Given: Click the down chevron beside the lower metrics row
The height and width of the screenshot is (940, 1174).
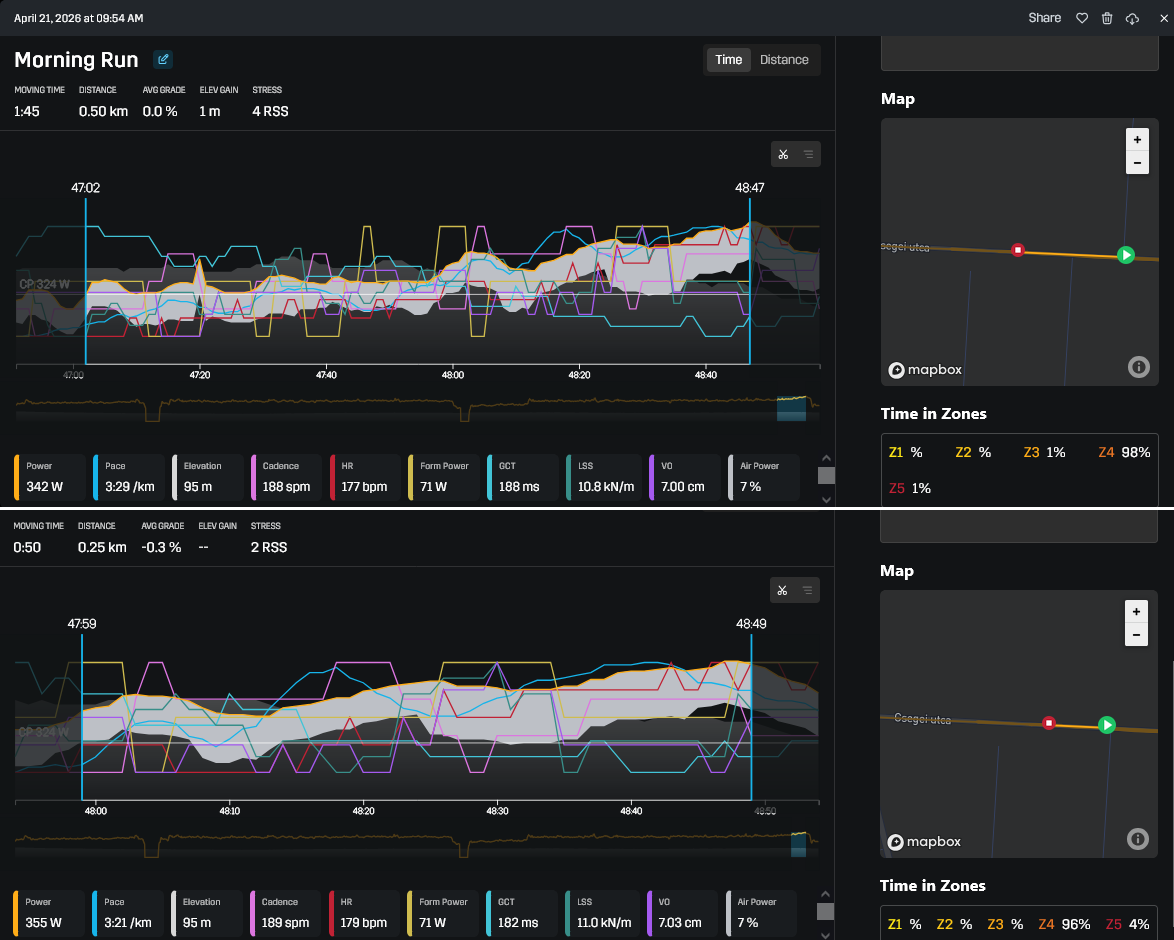Looking at the screenshot, I should coord(826,934).
